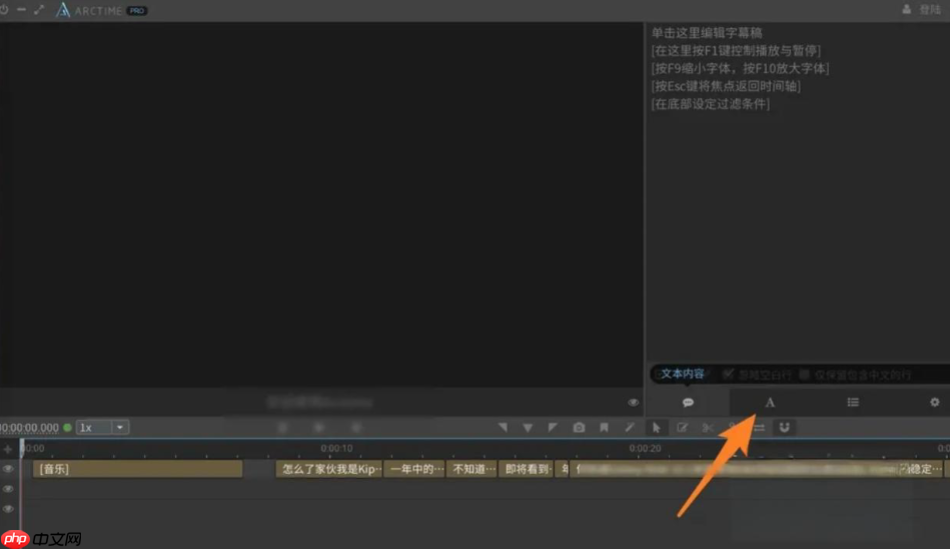Select the scissors cut tool
This screenshot has width=950, height=549.
pos(708,427)
